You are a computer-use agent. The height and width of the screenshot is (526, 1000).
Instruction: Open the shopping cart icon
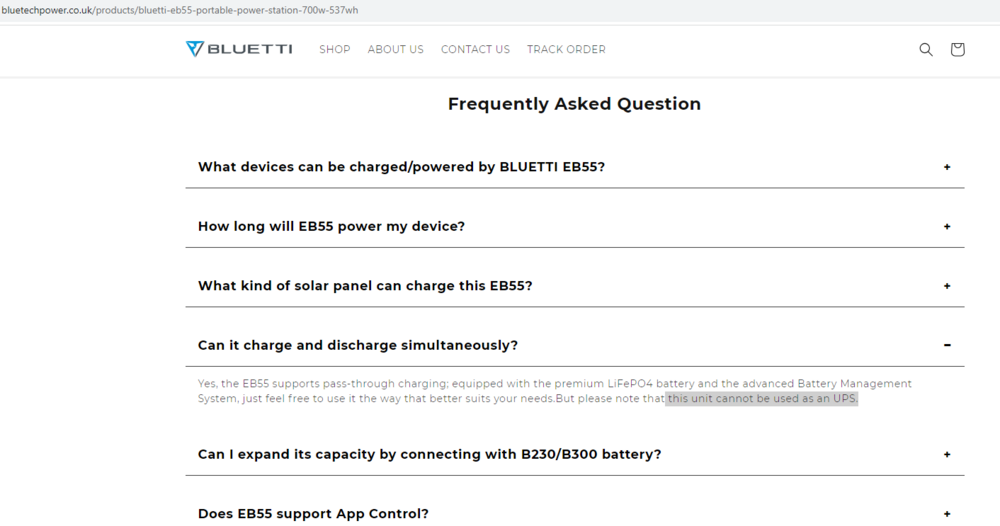point(957,49)
